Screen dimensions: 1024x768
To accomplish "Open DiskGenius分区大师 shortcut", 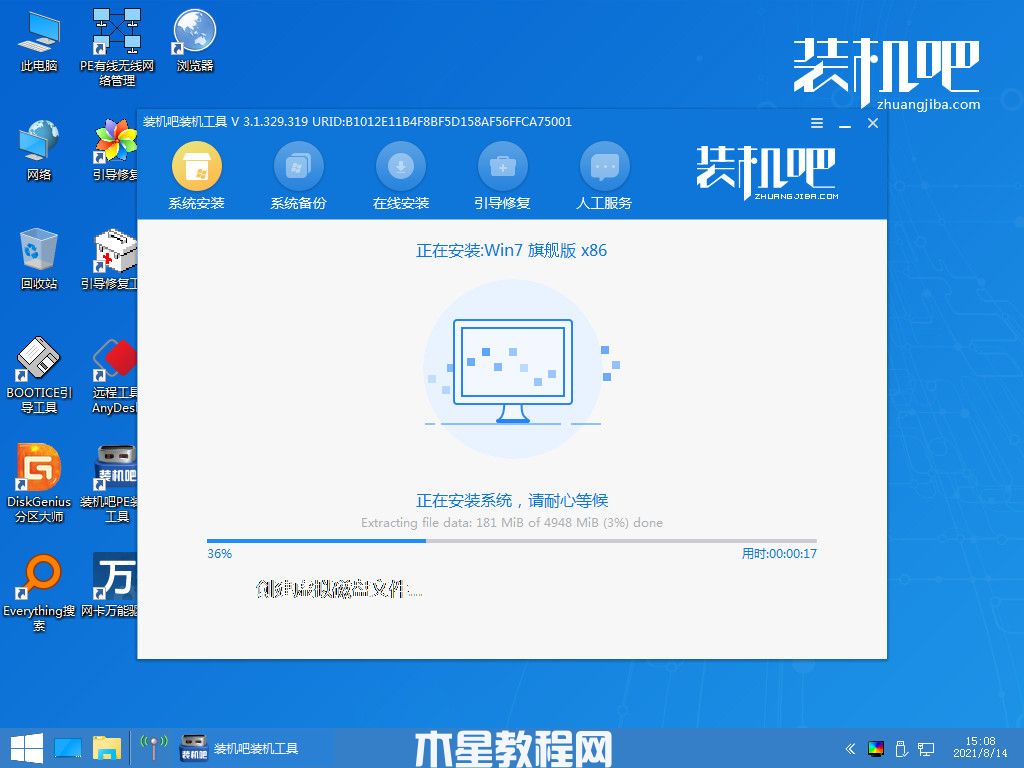I will (39, 484).
